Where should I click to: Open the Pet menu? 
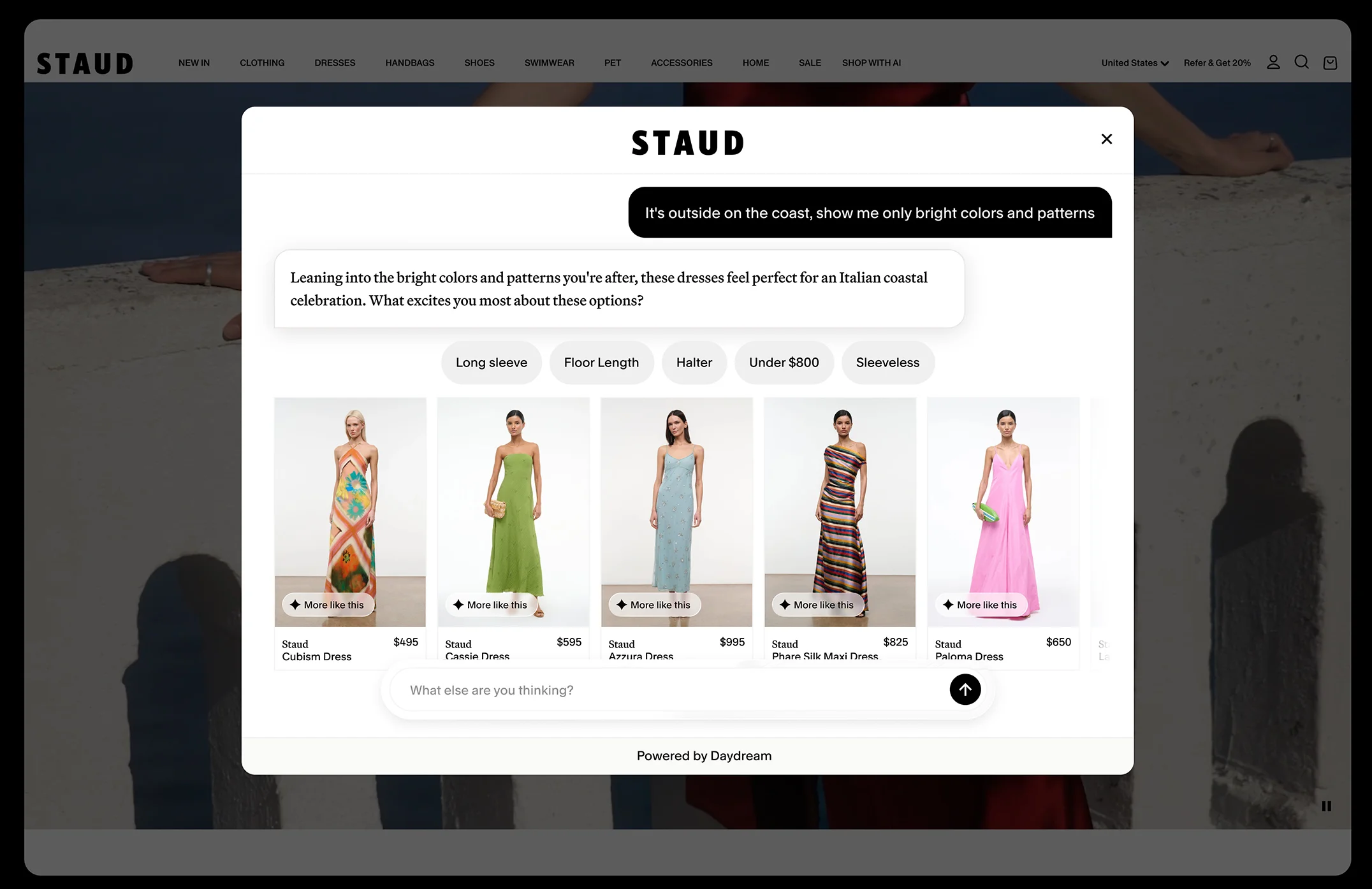pyautogui.click(x=613, y=63)
